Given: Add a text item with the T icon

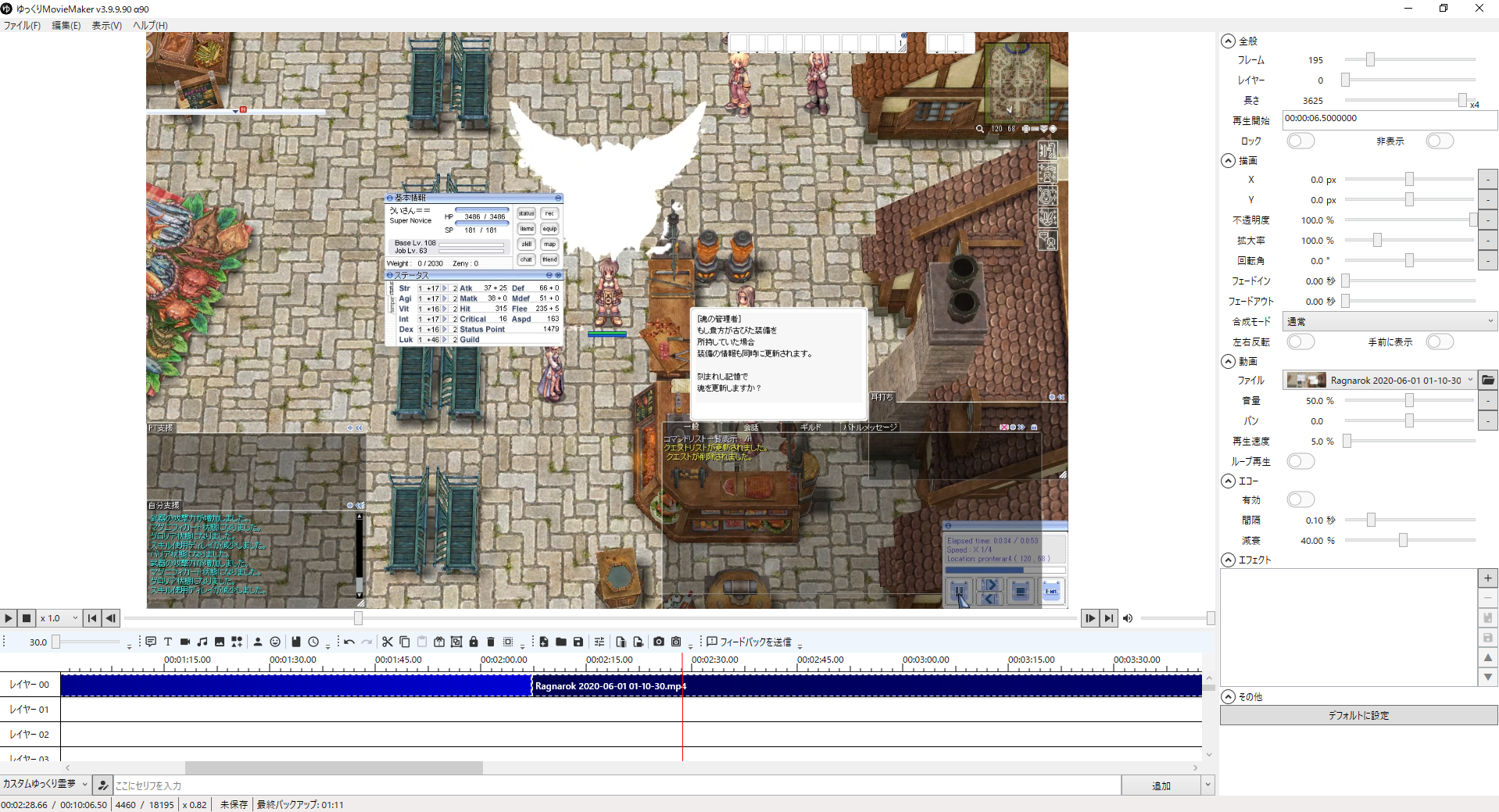Looking at the screenshot, I should point(168,642).
